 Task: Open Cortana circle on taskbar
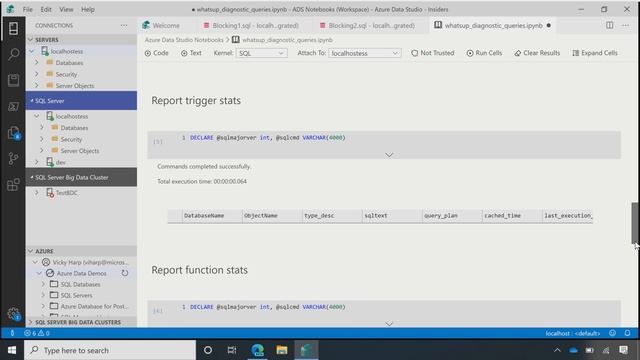click(x=208, y=350)
